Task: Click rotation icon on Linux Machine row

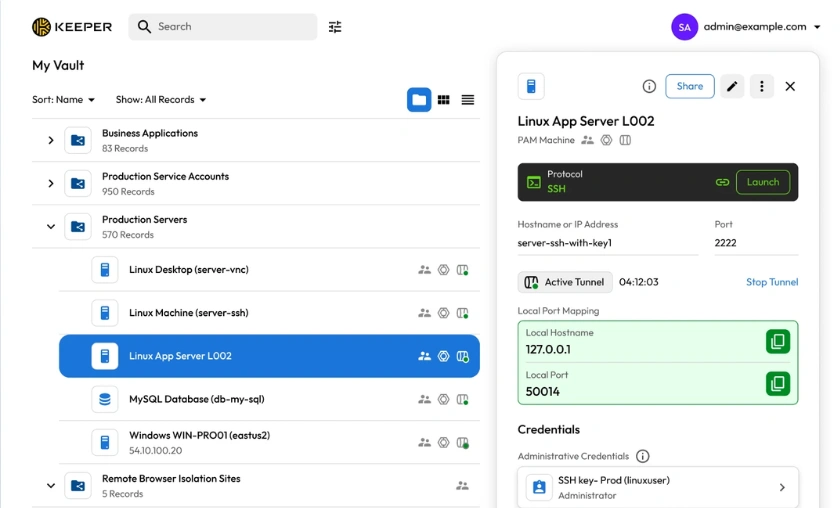Action: (444, 313)
